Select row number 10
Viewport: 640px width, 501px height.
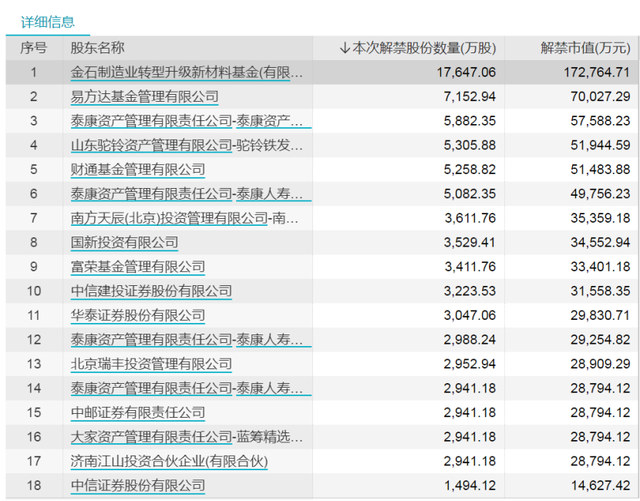(x=34, y=291)
